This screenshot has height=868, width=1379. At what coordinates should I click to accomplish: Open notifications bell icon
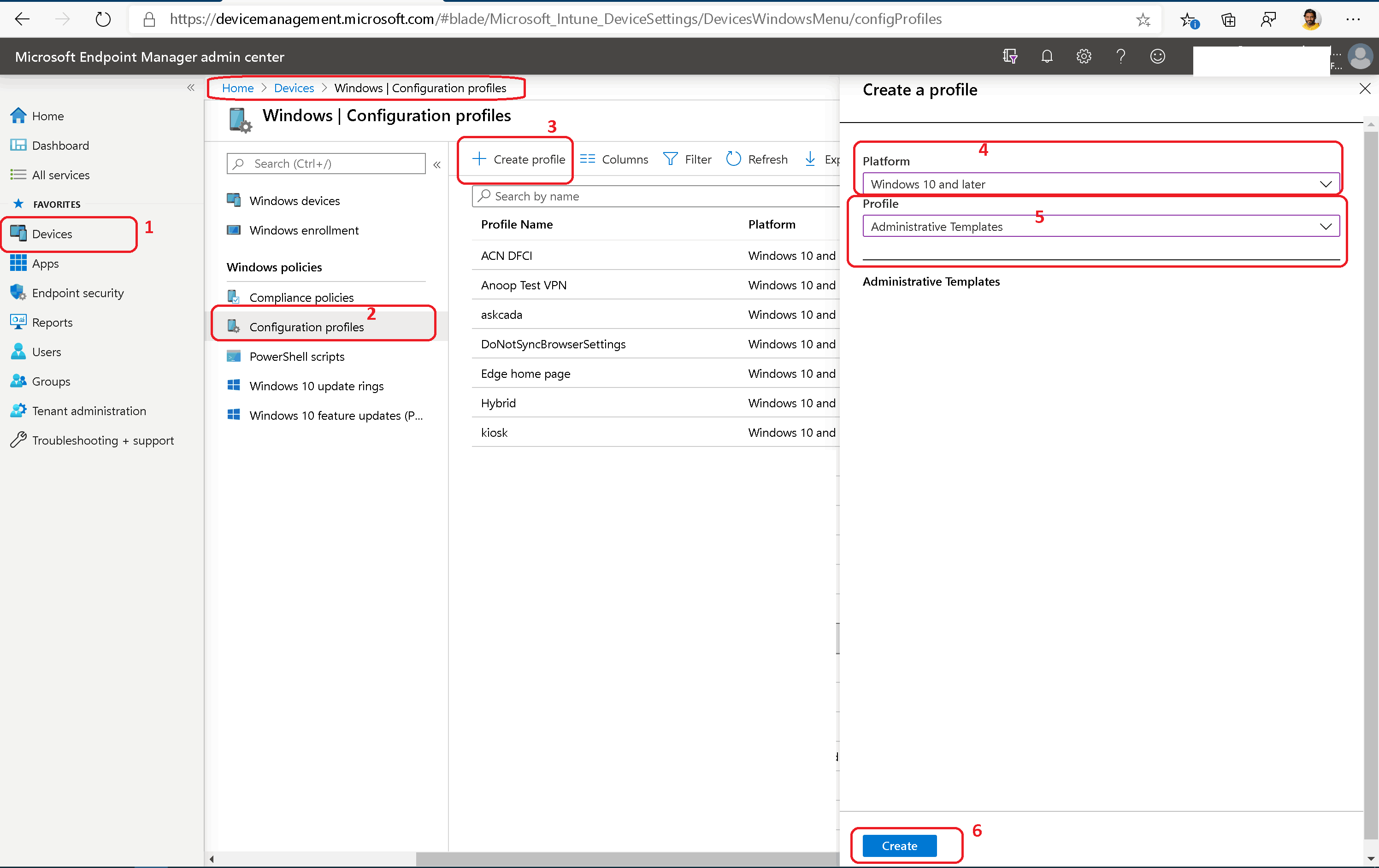[x=1047, y=56]
